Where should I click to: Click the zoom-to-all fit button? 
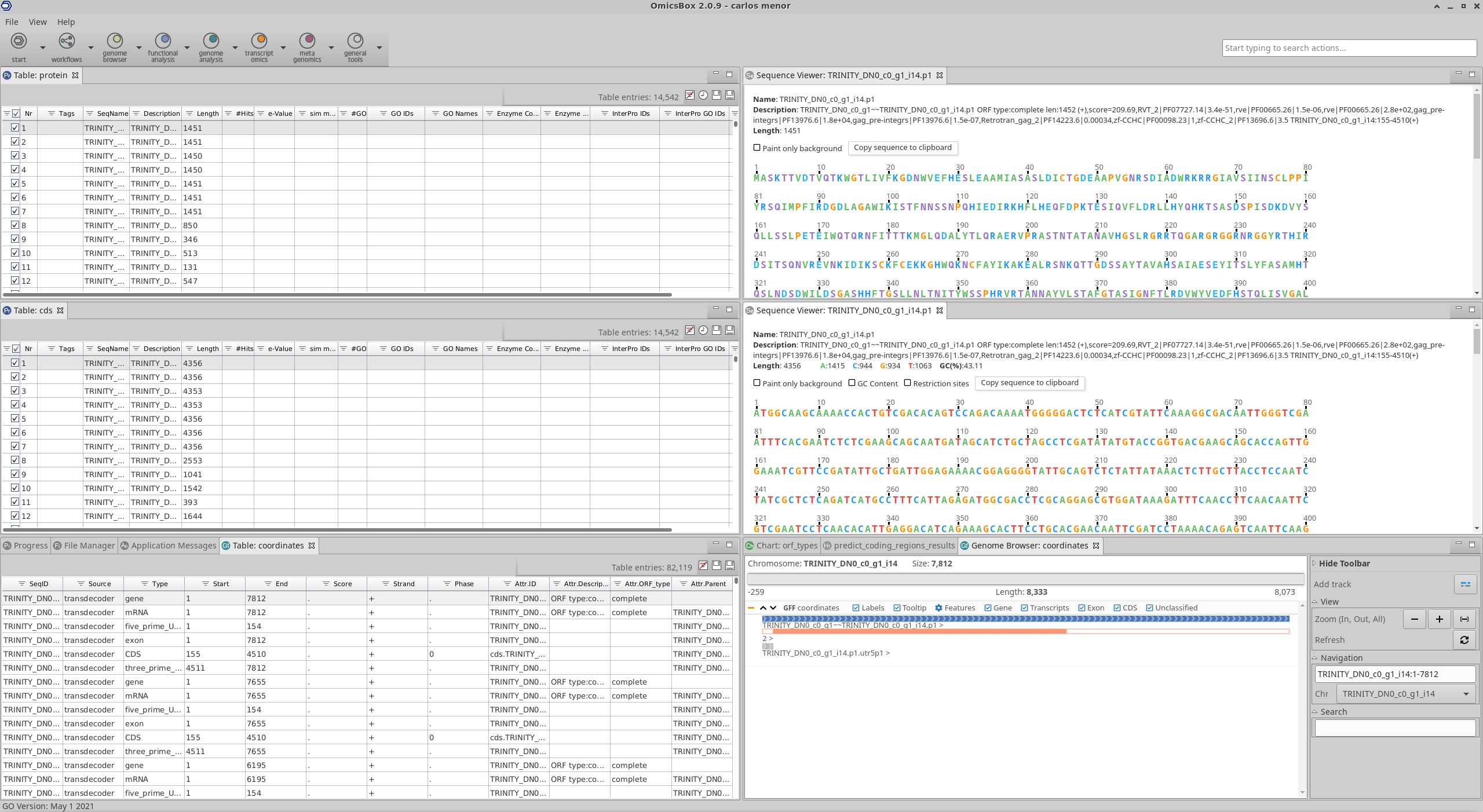(1464, 619)
